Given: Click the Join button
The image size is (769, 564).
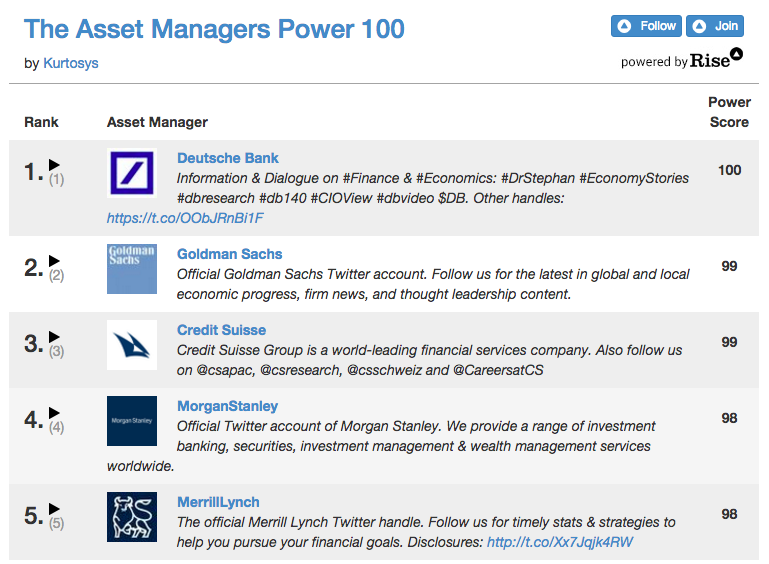Looking at the screenshot, I should pyautogui.click(x=715, y=26).
